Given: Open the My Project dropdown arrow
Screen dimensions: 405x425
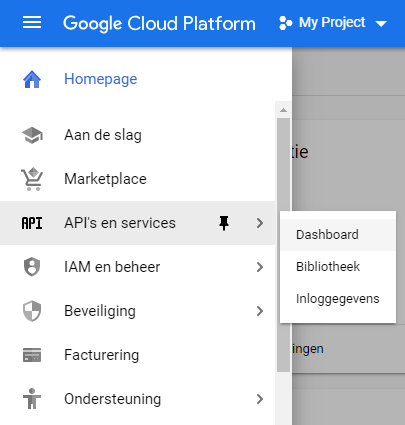Looking at the screenshot, I should pos(381,24).
